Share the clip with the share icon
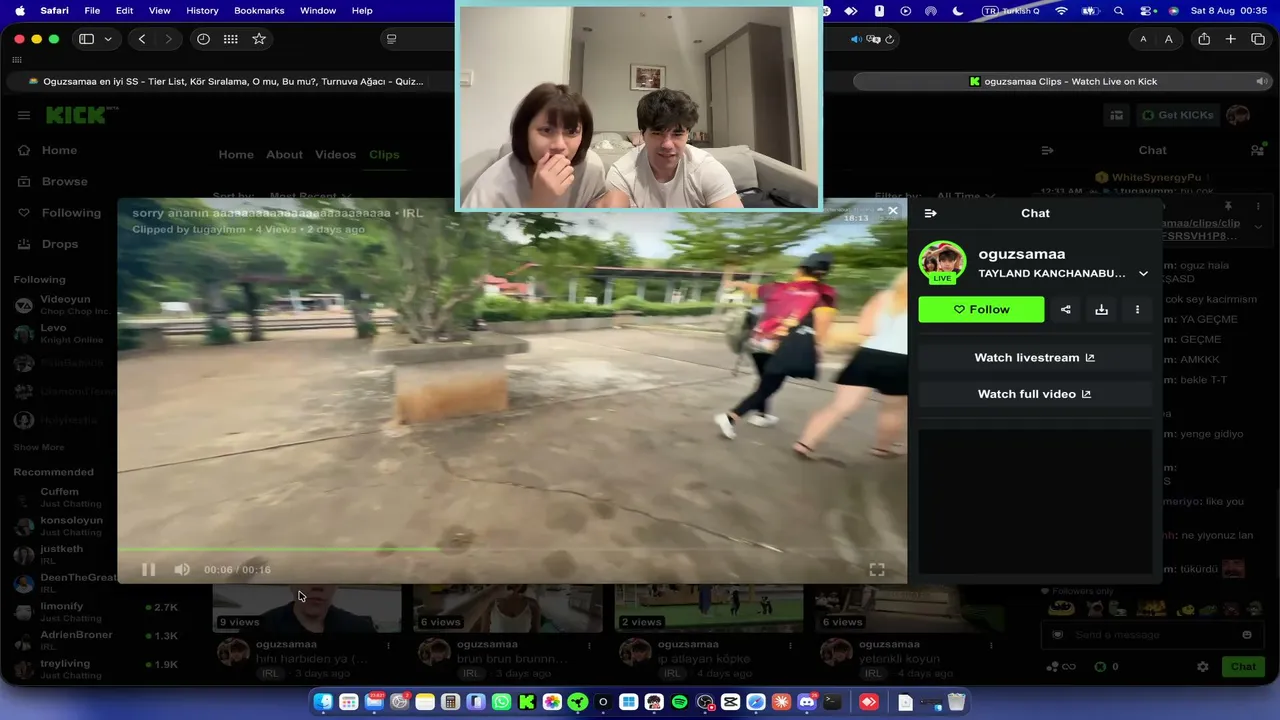Image resolution: width=1280 pixels, height=720 pixels. pos(1065,309)
